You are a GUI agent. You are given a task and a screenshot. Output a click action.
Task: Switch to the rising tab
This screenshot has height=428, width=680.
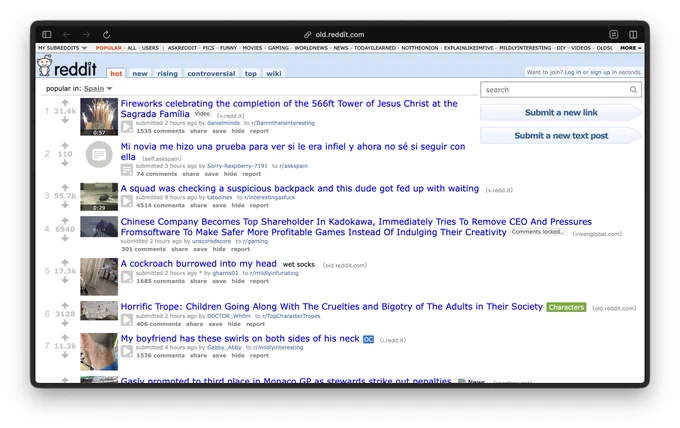coord(167,73)
